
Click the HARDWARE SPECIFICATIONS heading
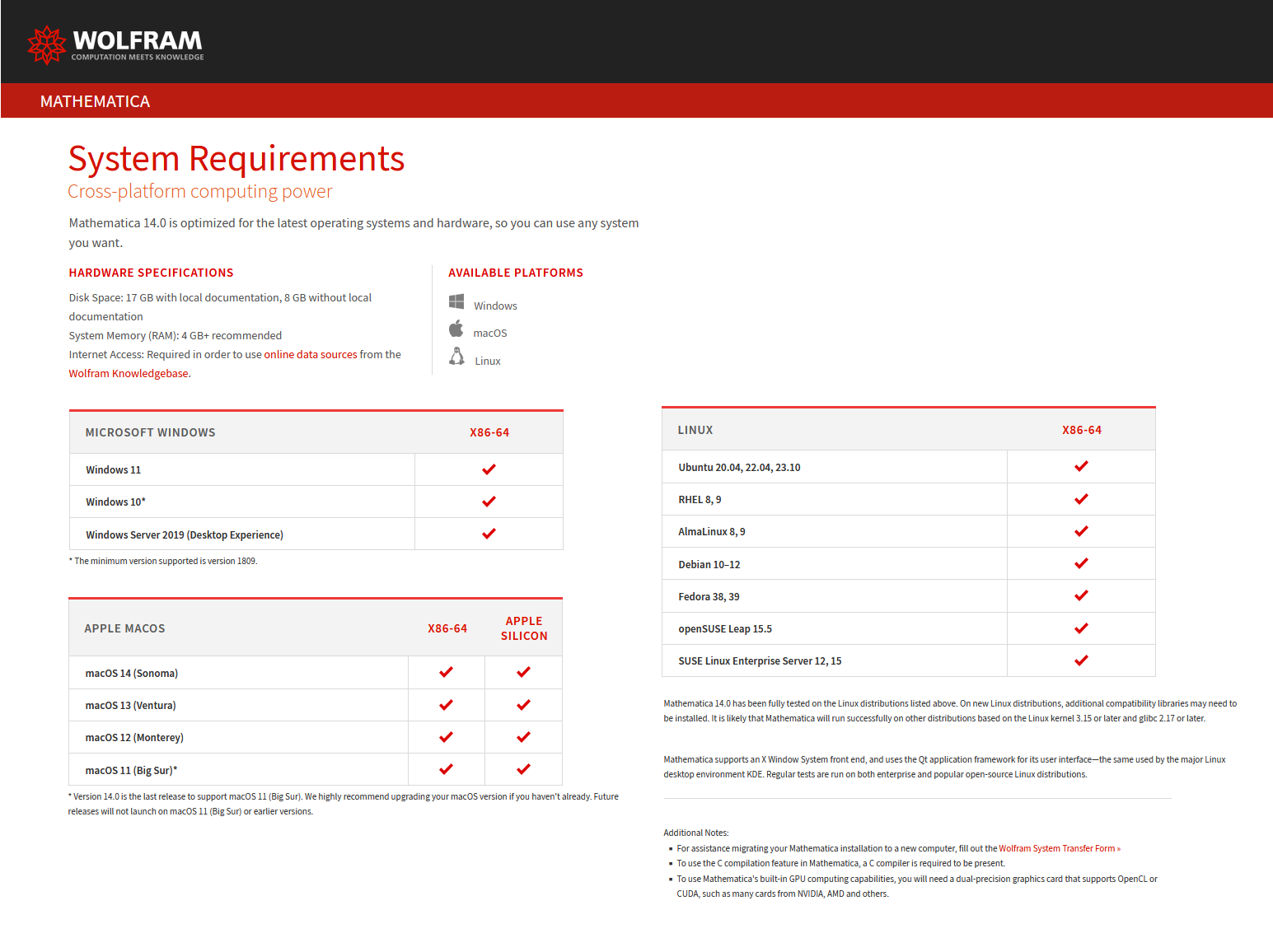(x=151, y=273)
